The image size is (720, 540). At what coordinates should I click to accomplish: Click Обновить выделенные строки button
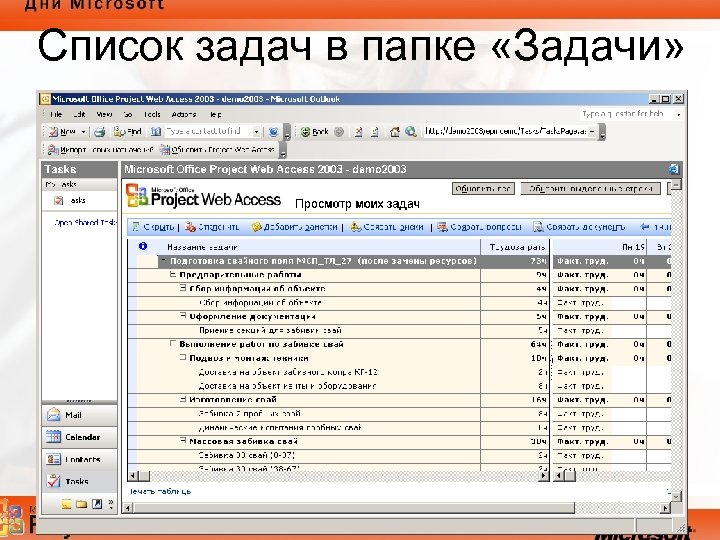pyautogui.click(x=591, y=188)
